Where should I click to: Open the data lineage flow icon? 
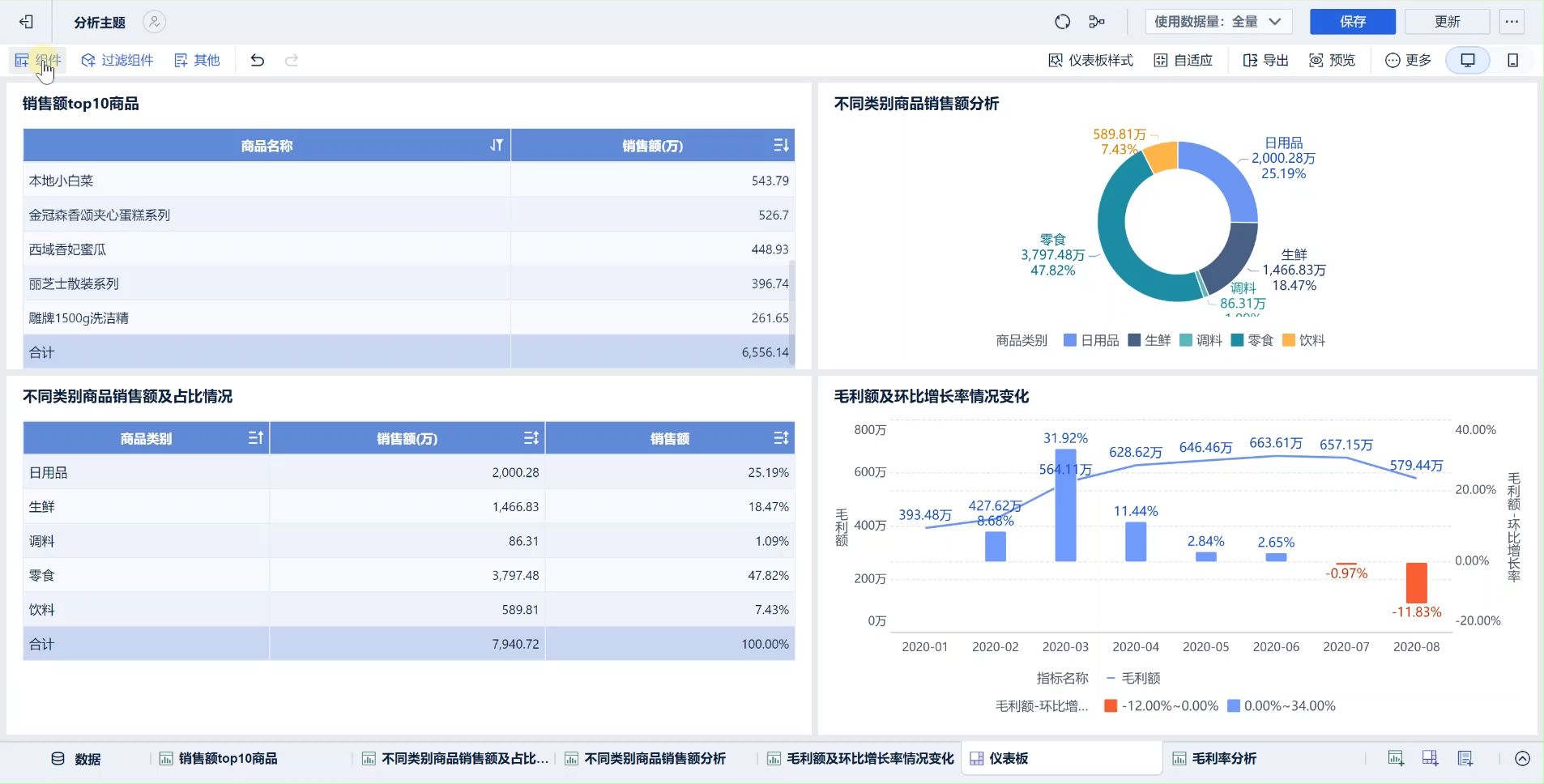coord(1097,22)
